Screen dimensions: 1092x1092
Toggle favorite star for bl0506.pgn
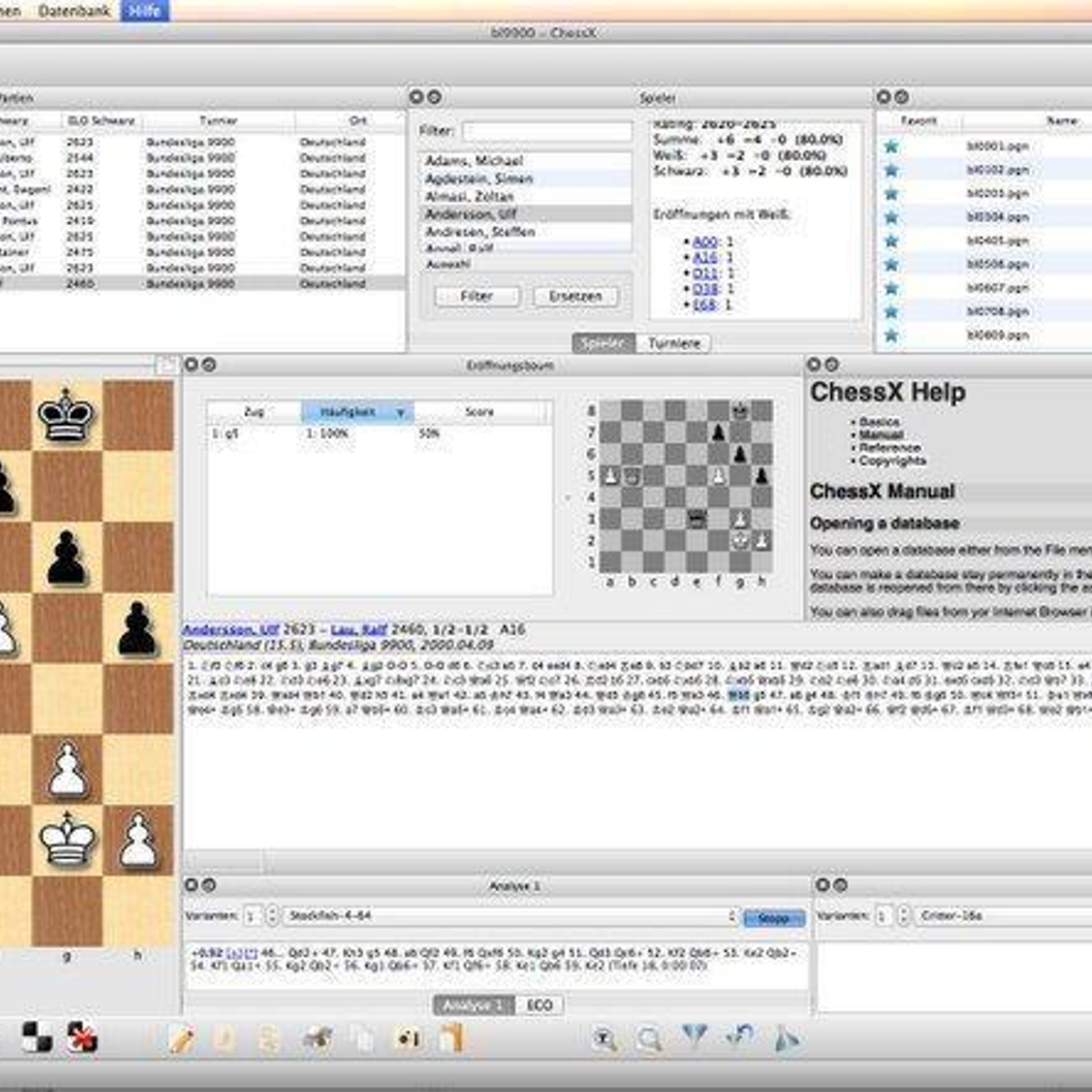(891, 264)
